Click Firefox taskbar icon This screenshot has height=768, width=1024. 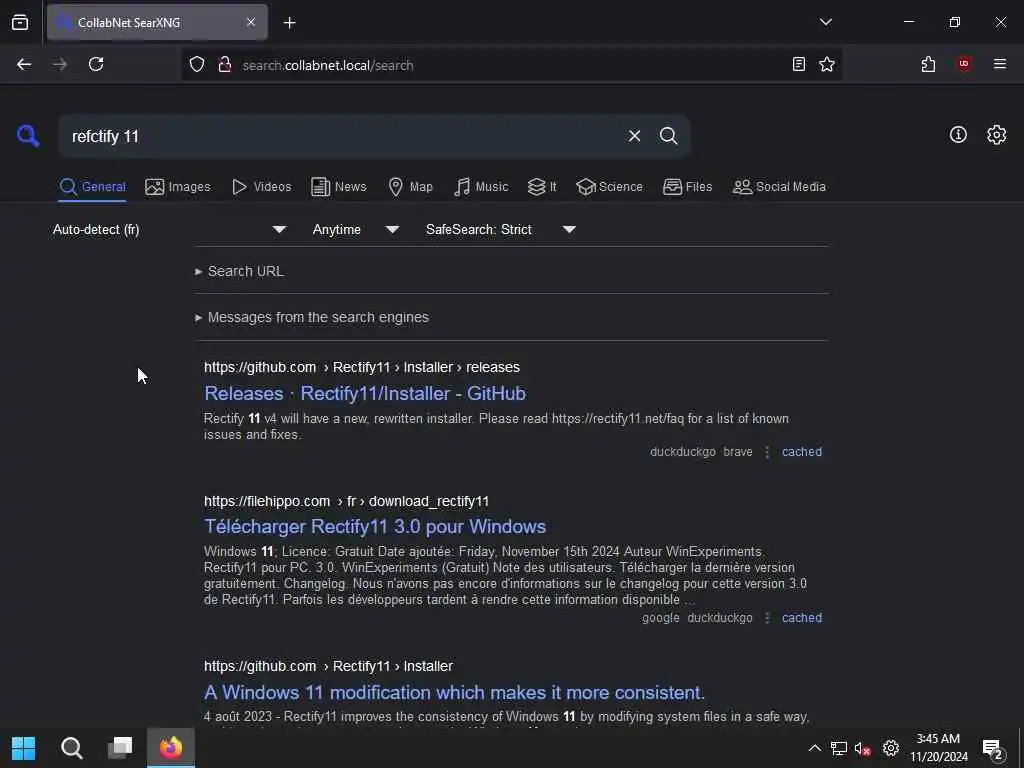coord(170,748)
